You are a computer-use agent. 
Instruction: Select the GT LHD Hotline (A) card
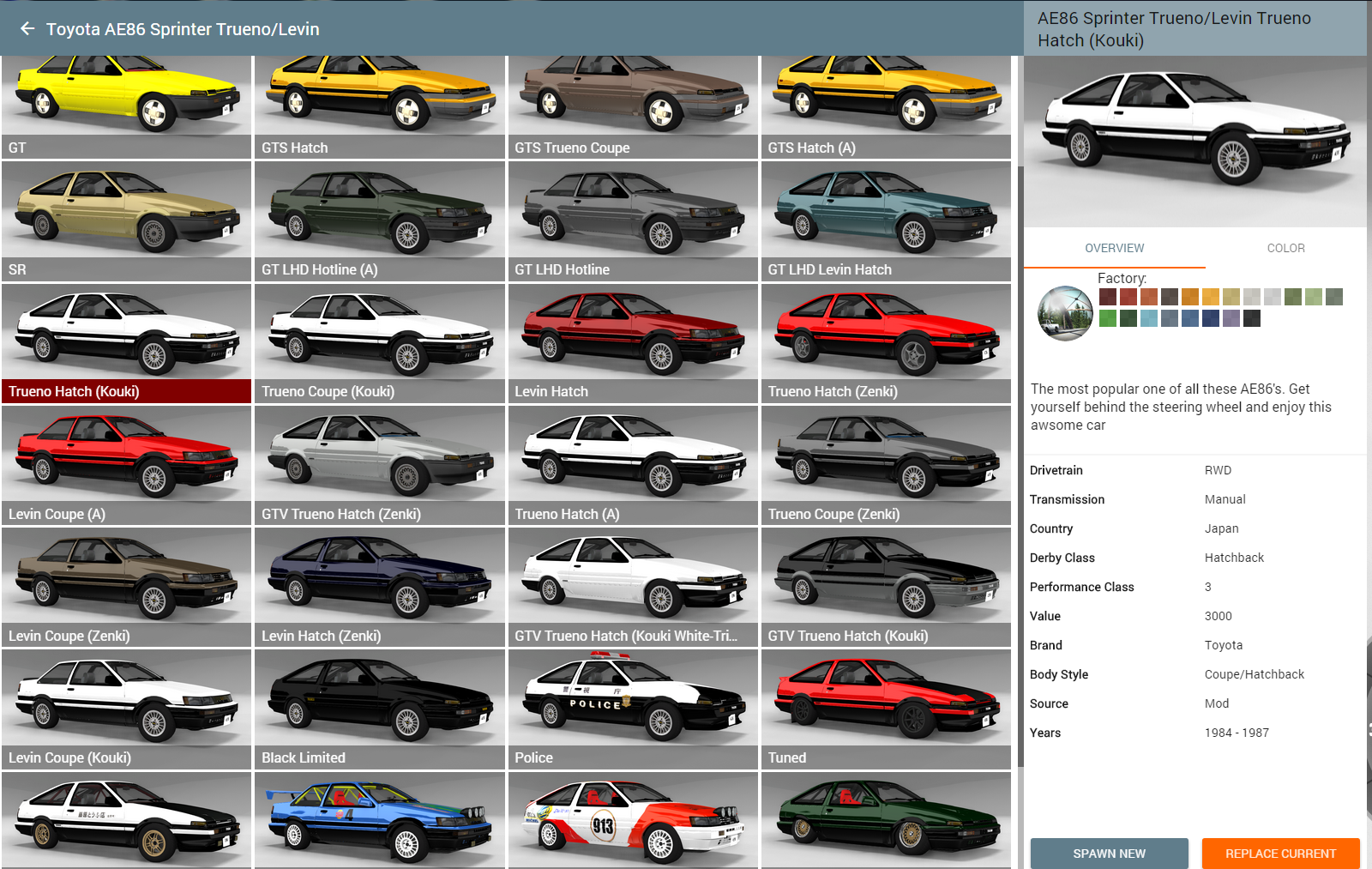point(380,221)
